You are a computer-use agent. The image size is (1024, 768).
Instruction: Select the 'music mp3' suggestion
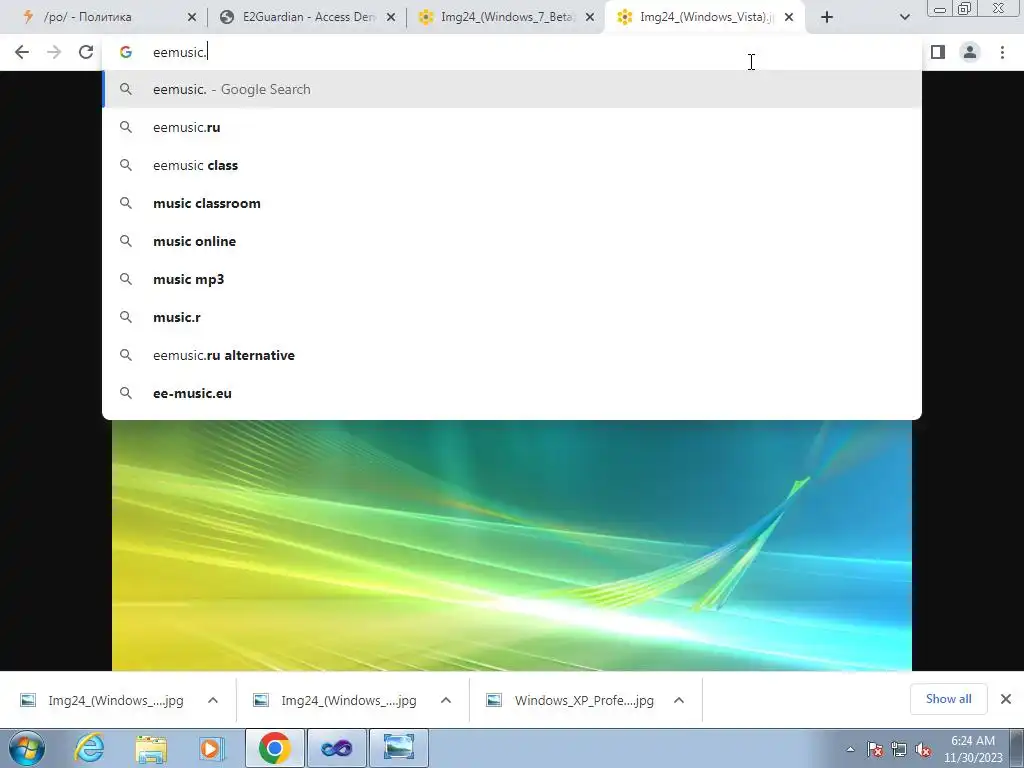pos(512,279)
